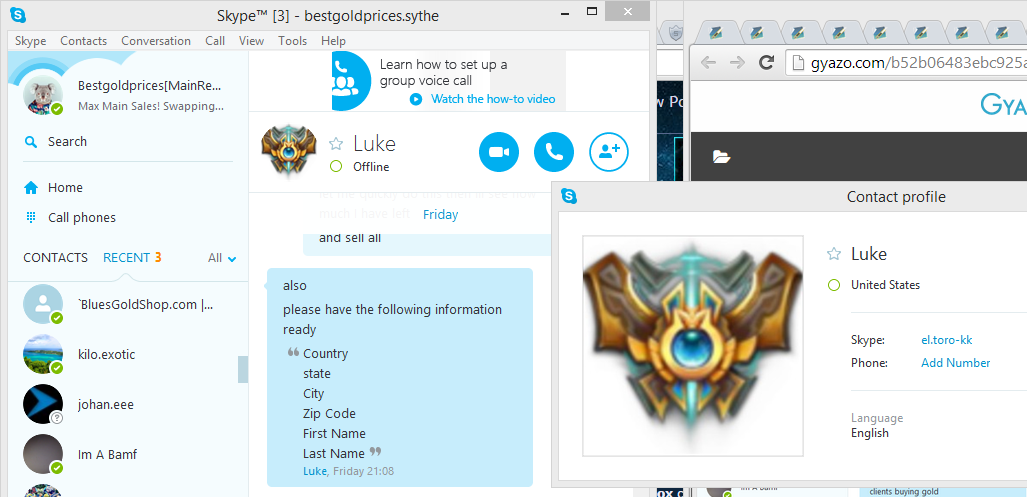Click Luke's avatar in chat header

[x=288, y=152]
